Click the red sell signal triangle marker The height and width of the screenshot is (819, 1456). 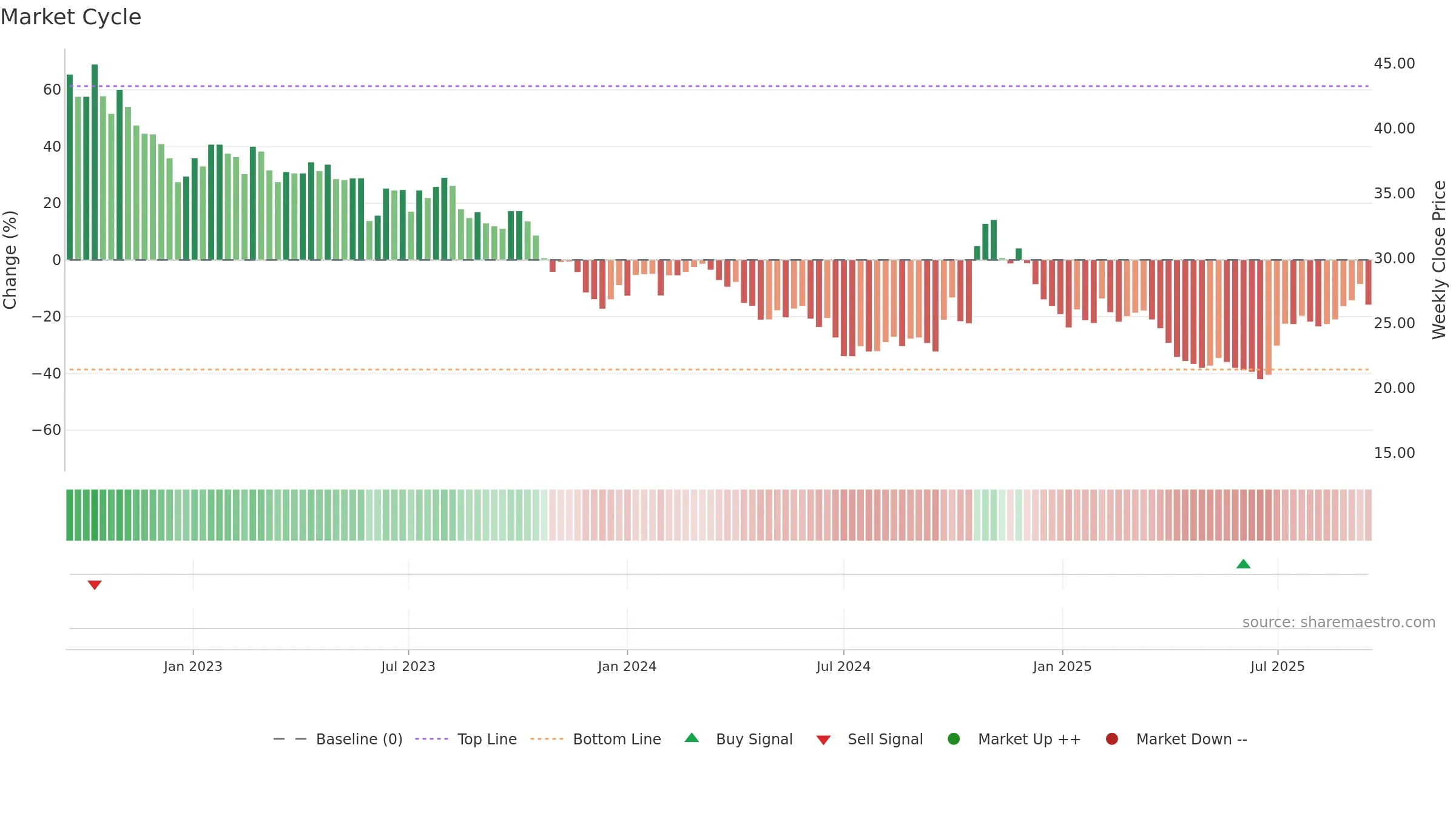click(x=95, y=585)
